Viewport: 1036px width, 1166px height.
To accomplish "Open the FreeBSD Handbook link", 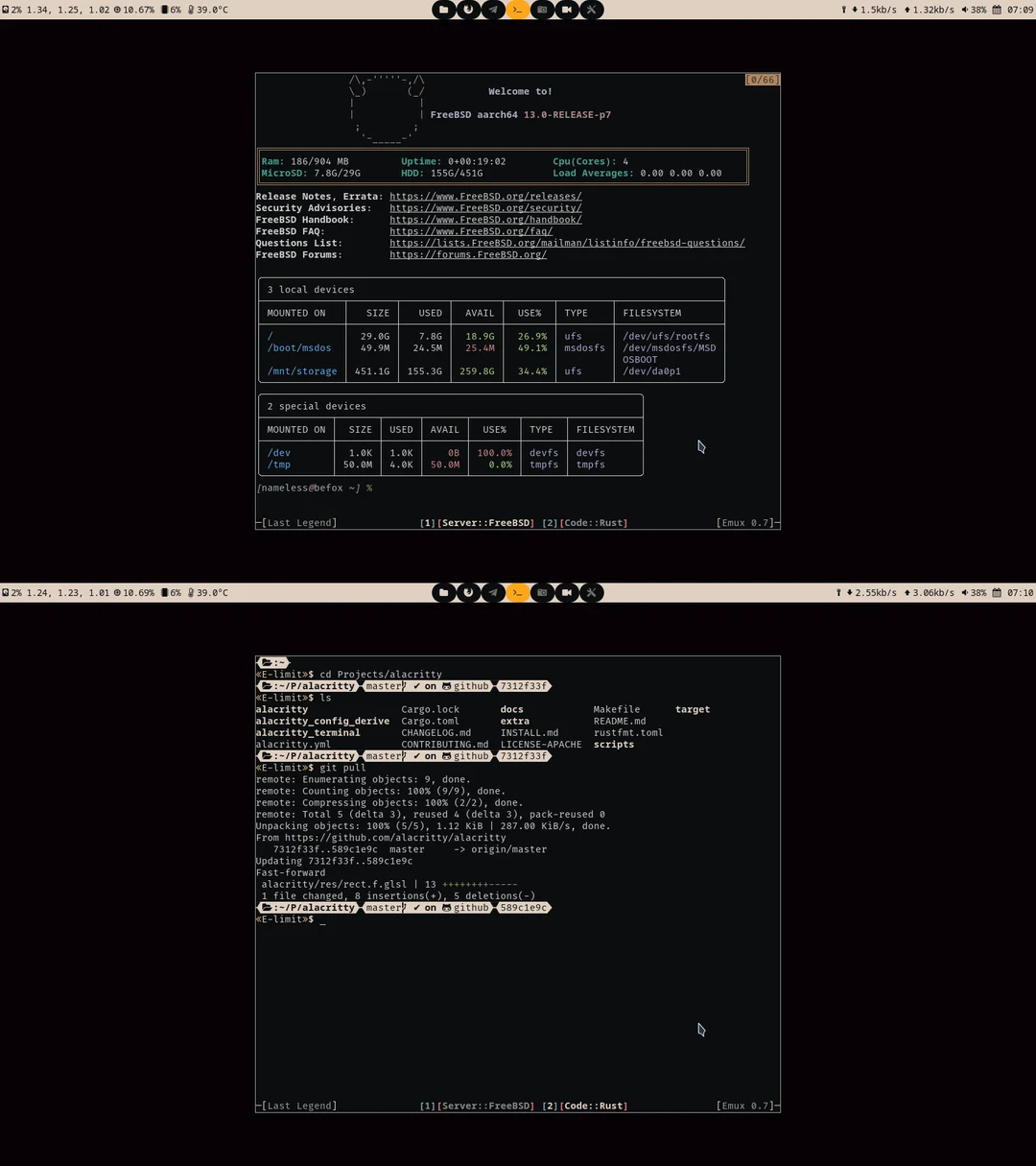I will [x=485, y=219].
